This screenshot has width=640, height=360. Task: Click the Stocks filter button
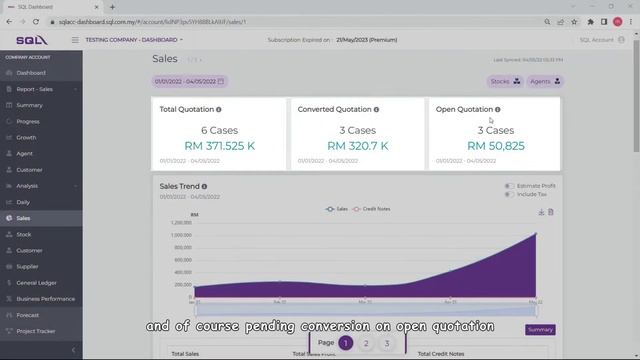[505, 82]
